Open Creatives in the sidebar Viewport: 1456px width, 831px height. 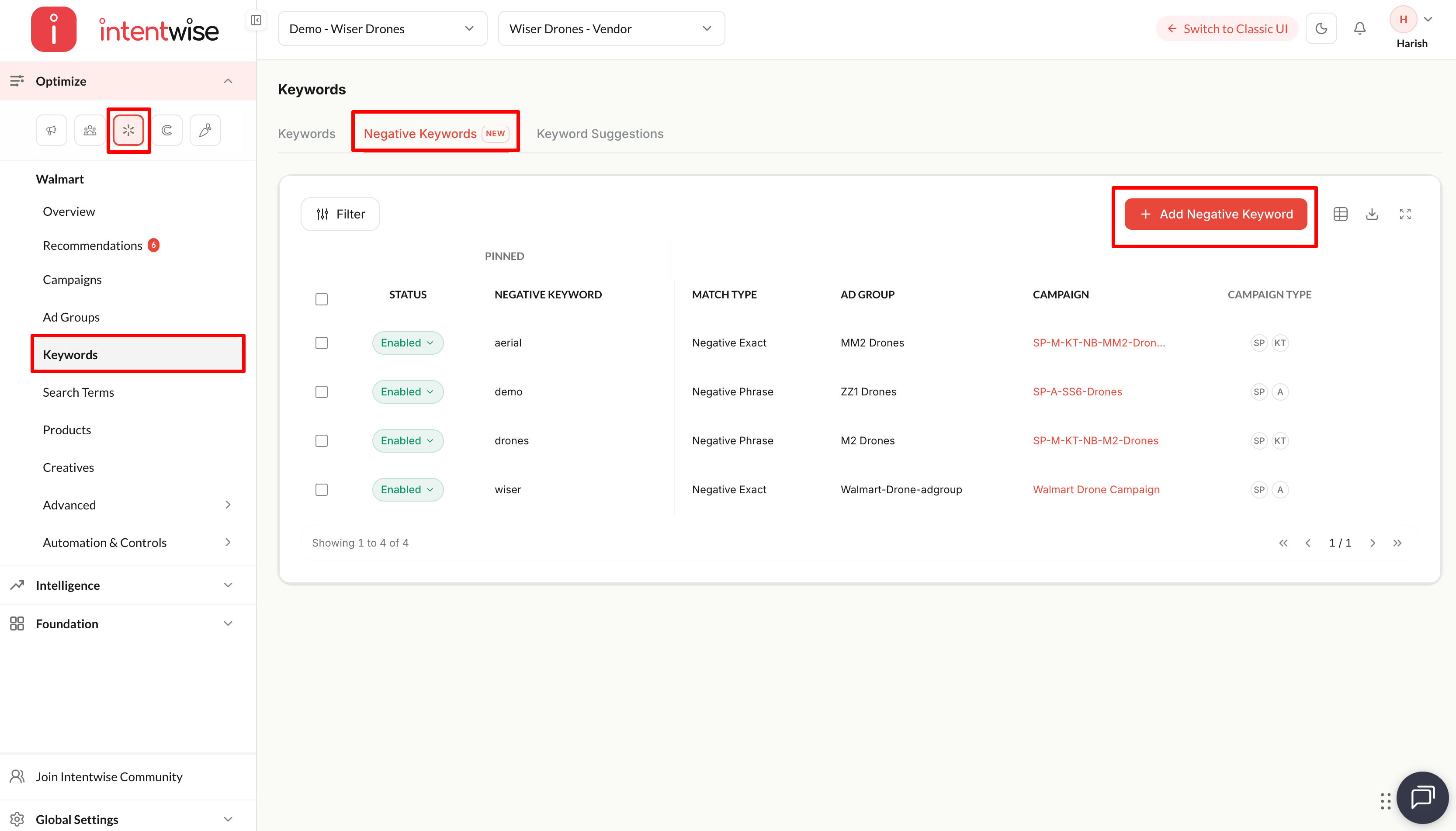pos(69,468)
